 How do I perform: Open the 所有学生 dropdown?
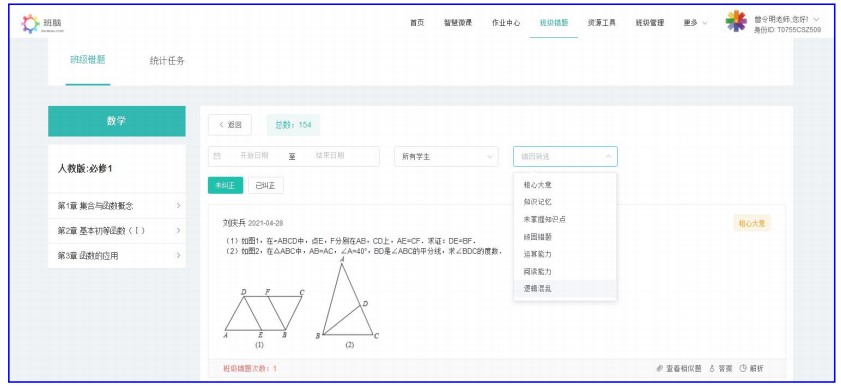[x=446, y=157]
